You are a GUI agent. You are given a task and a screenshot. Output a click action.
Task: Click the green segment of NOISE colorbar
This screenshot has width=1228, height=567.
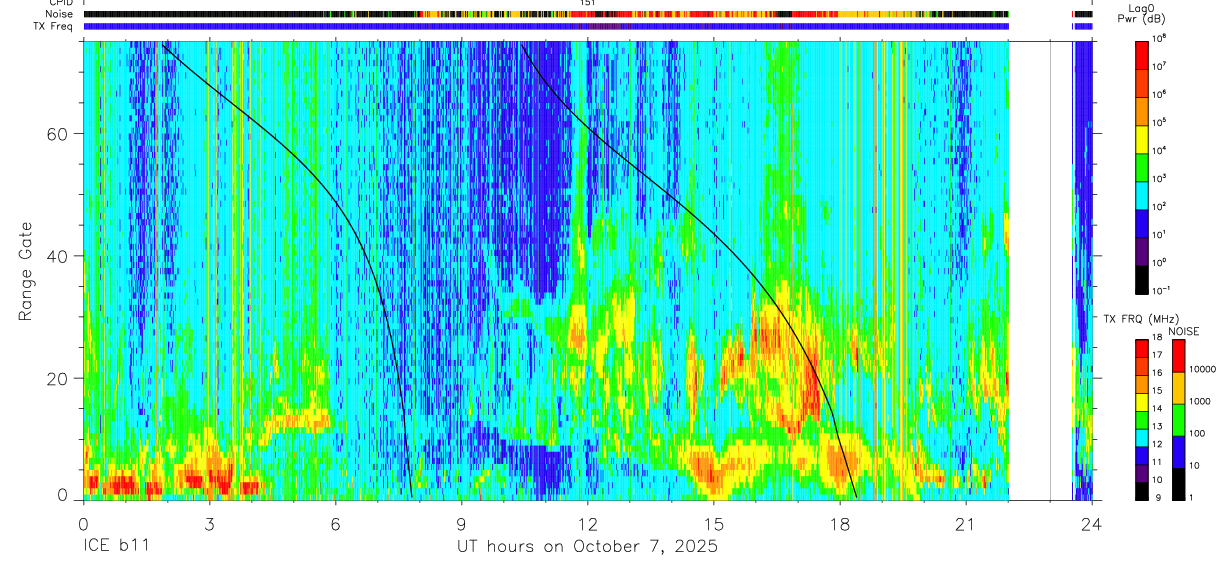point(1178,420)
